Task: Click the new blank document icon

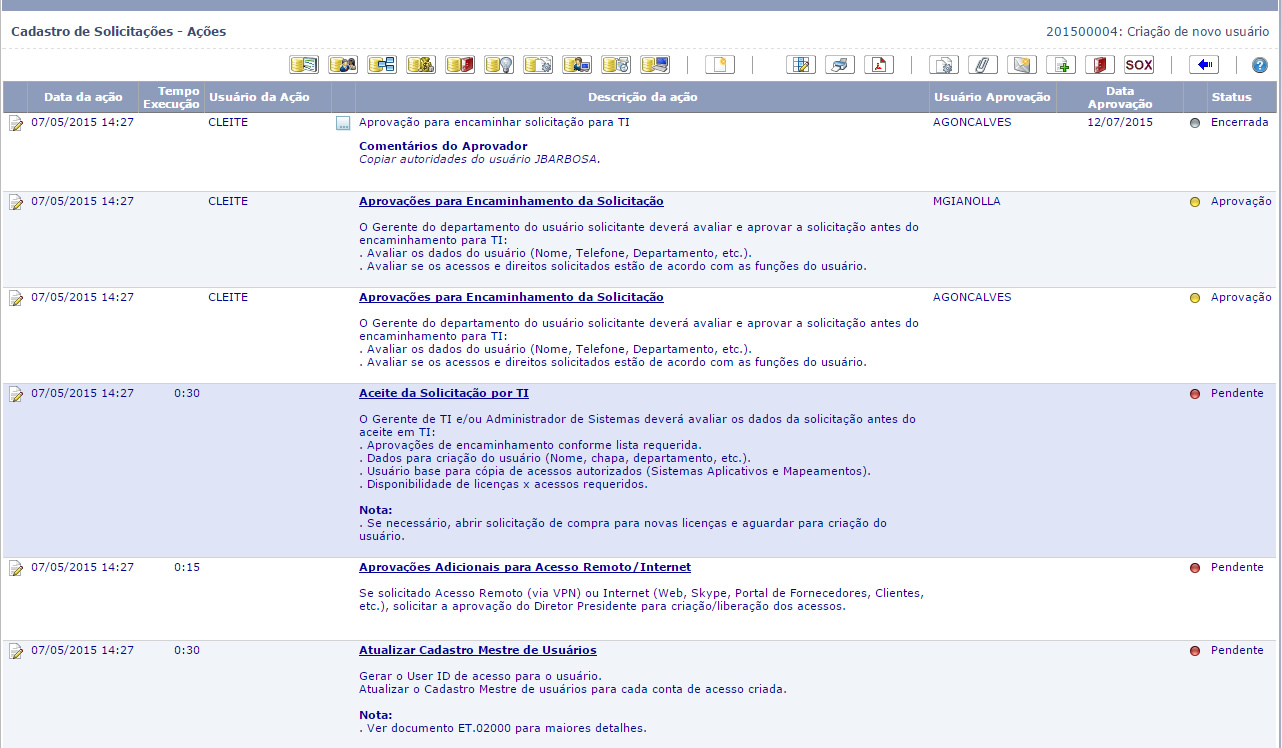Action: [x=719, y=65]
